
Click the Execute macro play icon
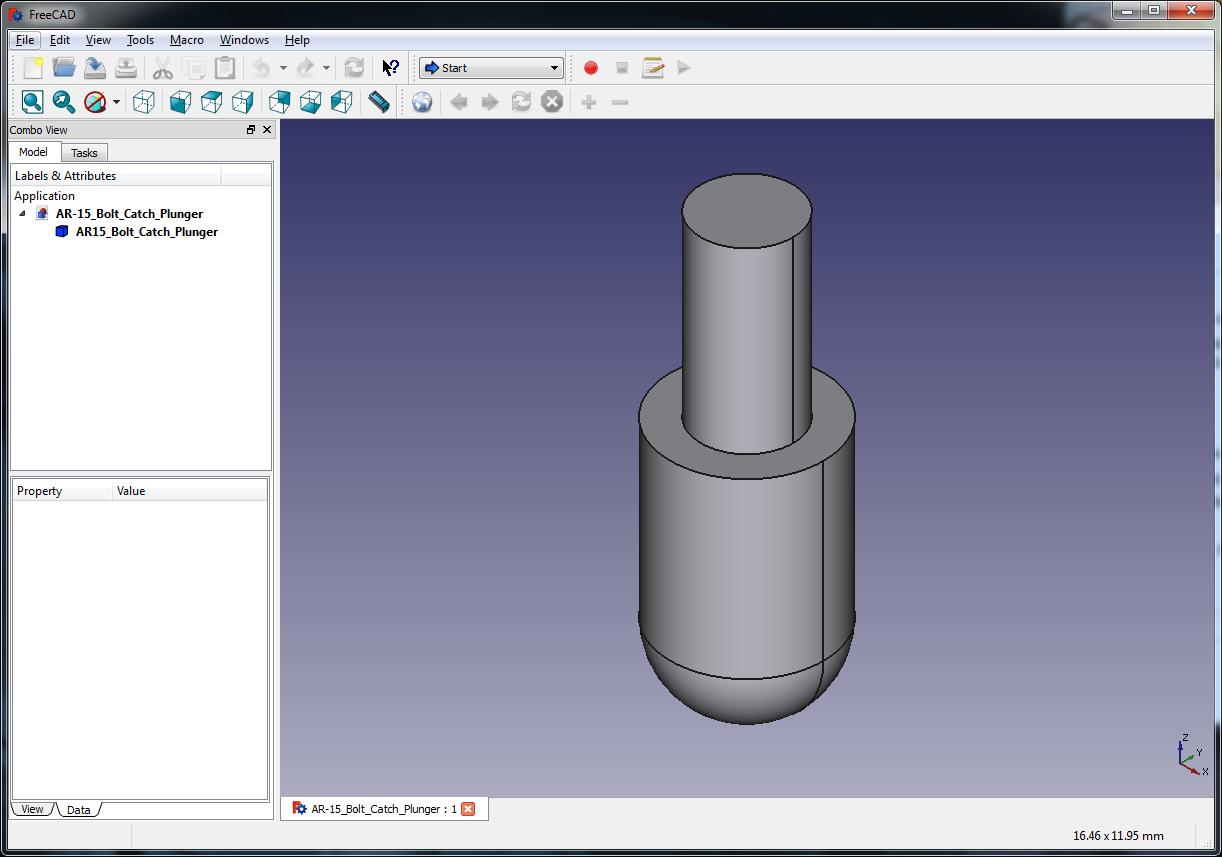(684, 68)
